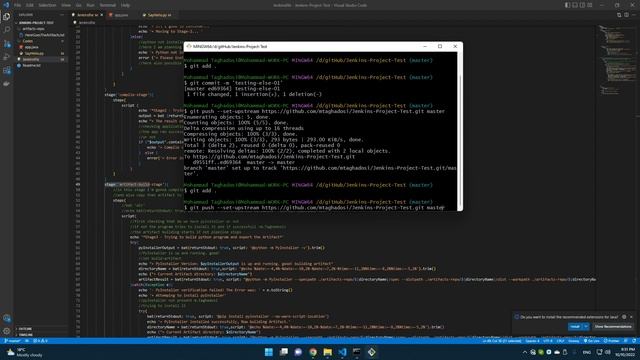Toggle the bottom panel layout icon
Viewport: 640px width, 360px height.
[x=575, y=5]
